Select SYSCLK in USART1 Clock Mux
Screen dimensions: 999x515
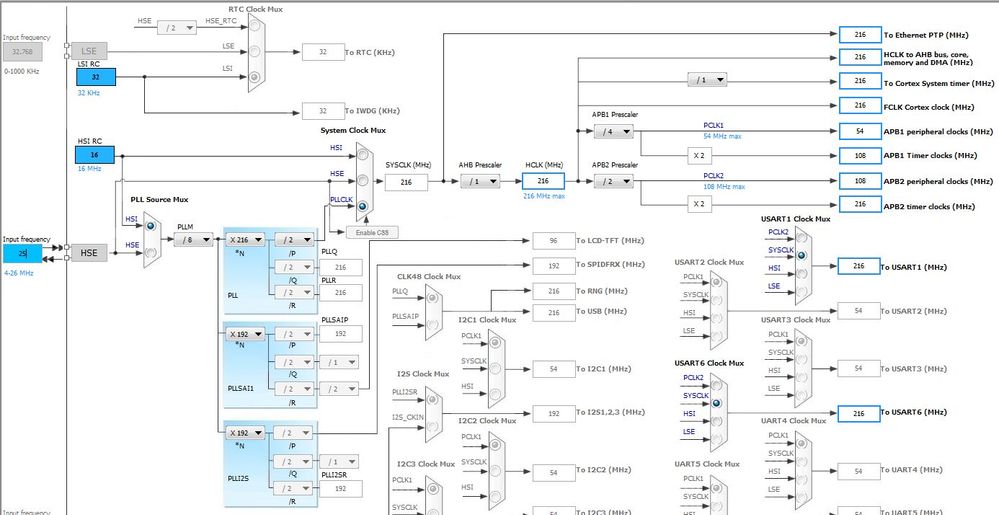point(802,256)
